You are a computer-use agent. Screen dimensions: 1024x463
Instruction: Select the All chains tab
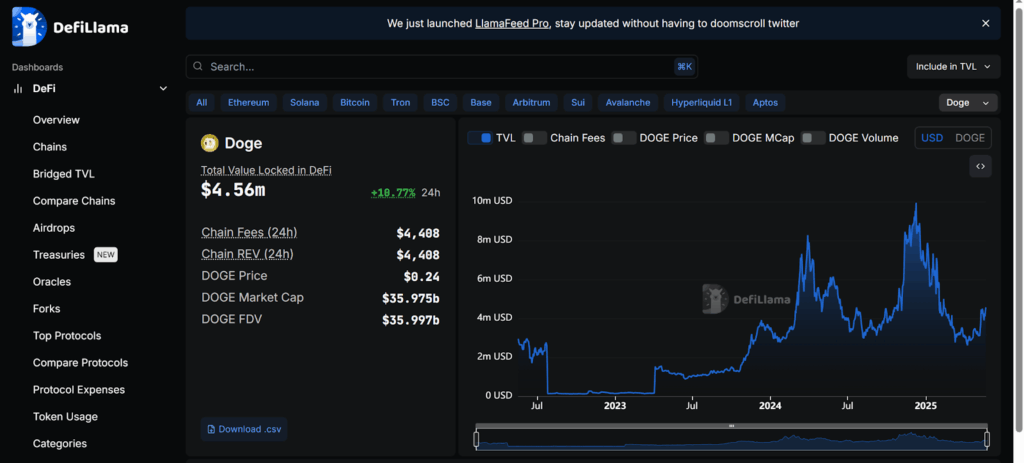point(202,103)
